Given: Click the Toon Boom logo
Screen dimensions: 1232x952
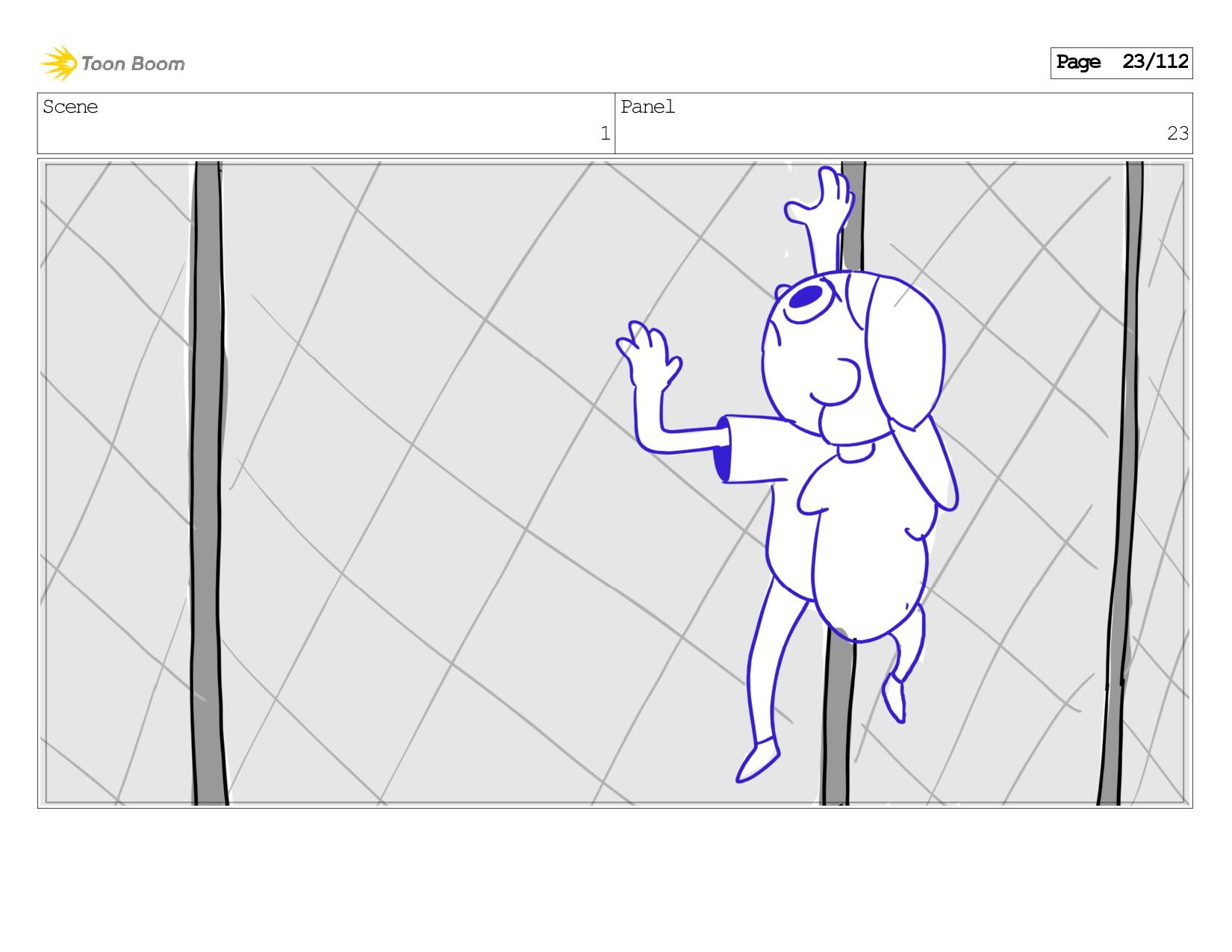Looking at the screenshot, I should pyautogui.click(x=112, y=63).
